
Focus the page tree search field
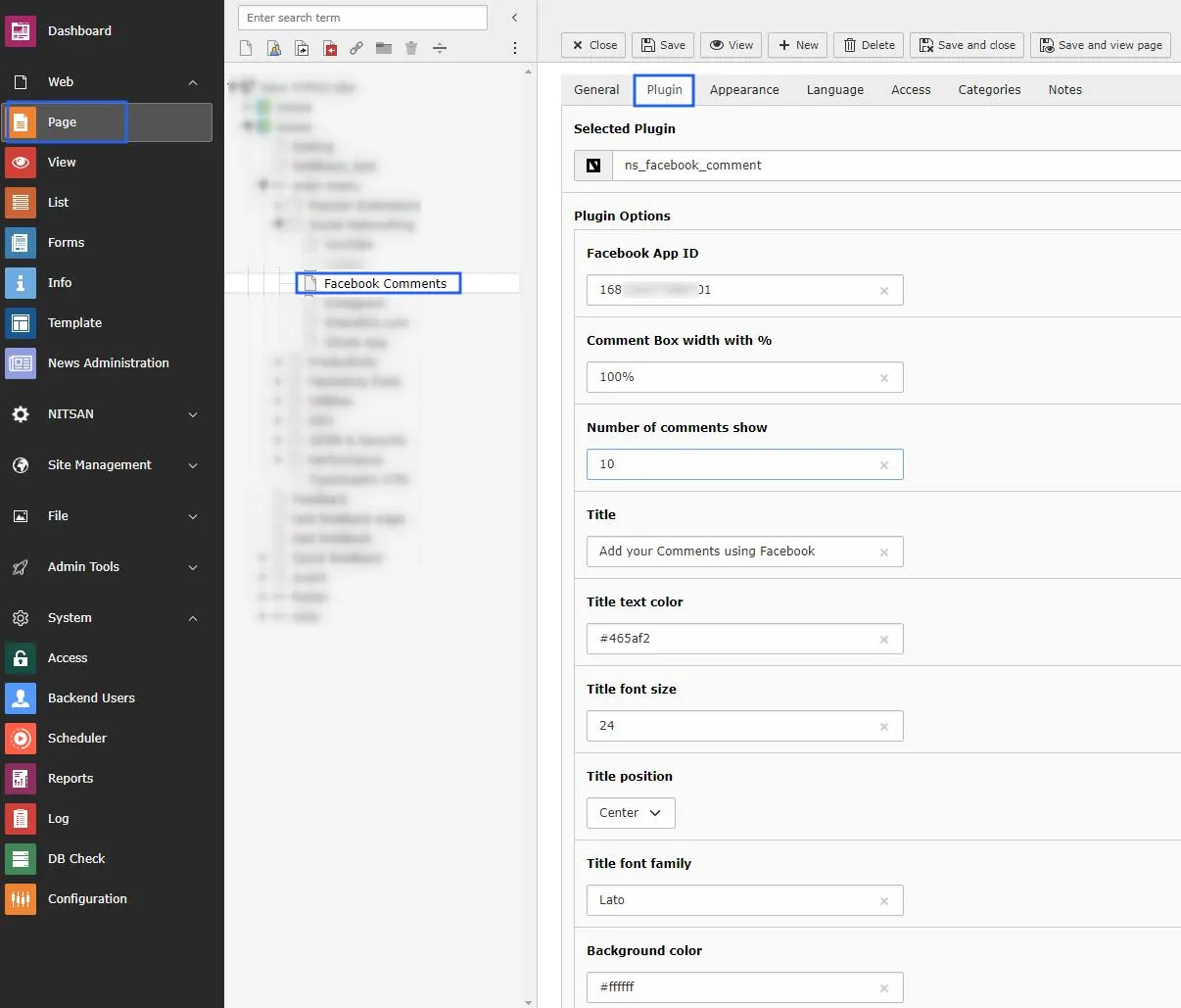point(362,18)
